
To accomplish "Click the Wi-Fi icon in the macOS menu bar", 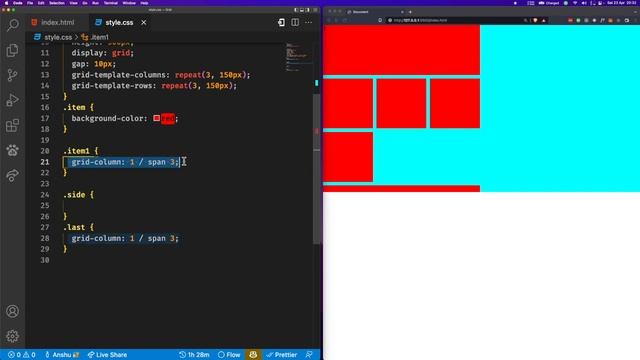I will 575,3.
